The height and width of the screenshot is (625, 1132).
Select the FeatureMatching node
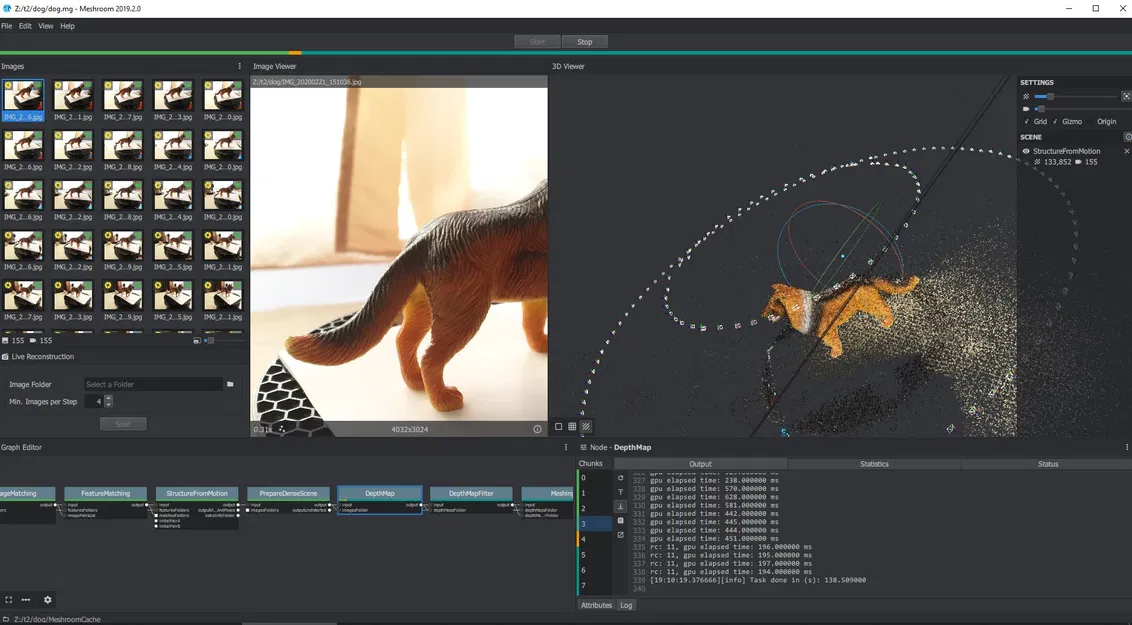coord(105,494)
